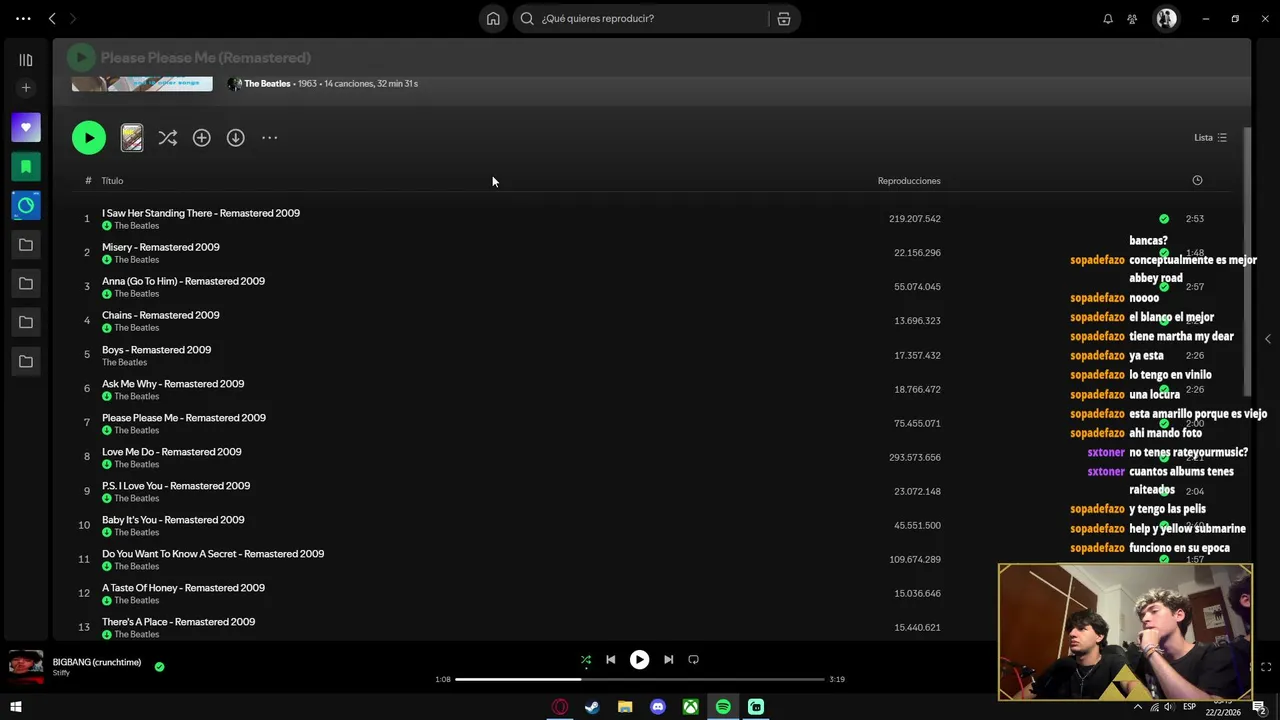Click the track list vertical scrollbar
This screenshot has width=1280, height=720.
(1247, 262)
